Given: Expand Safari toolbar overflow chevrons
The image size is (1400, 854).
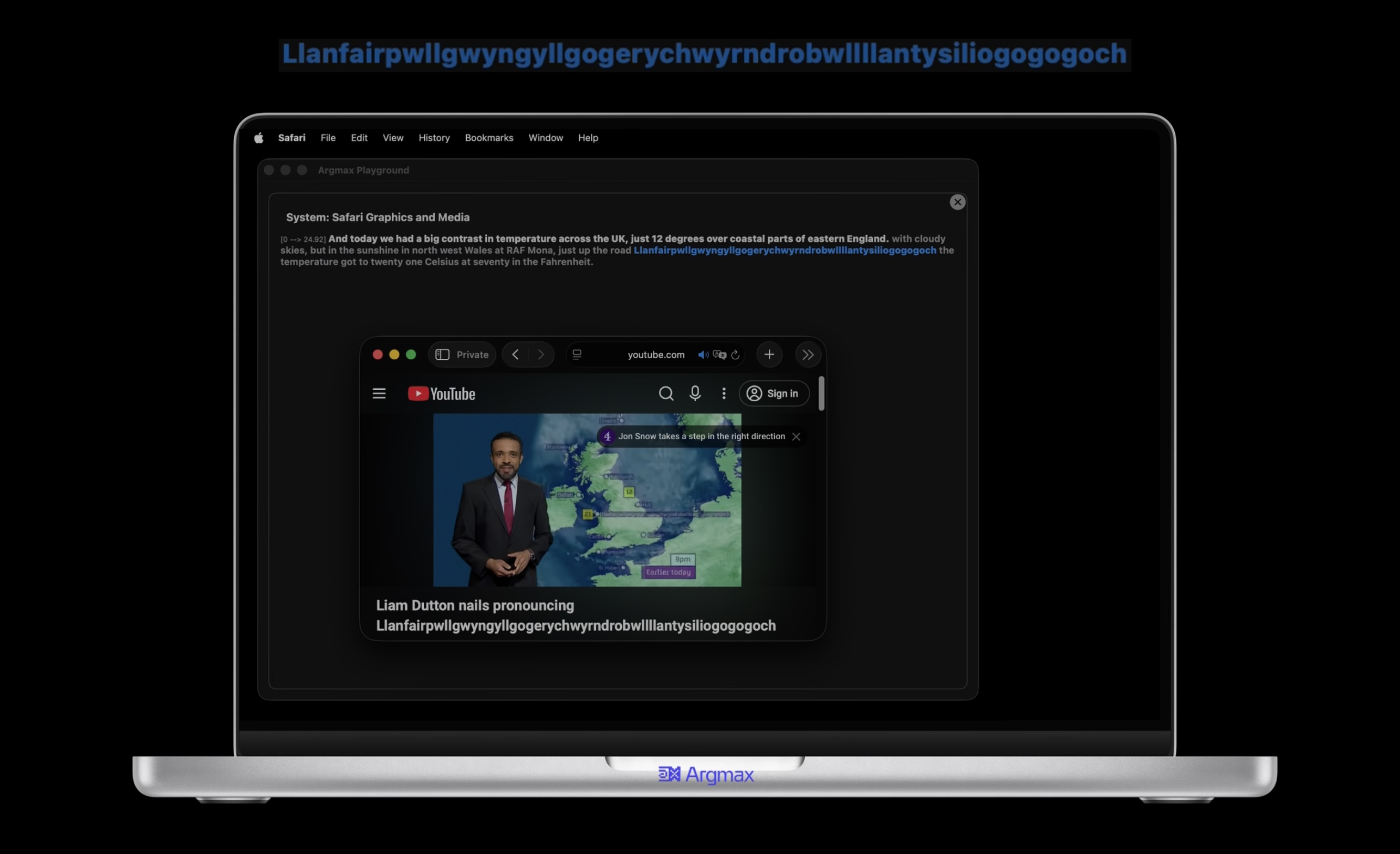Looking at the screenshot, I should (808, 355).
